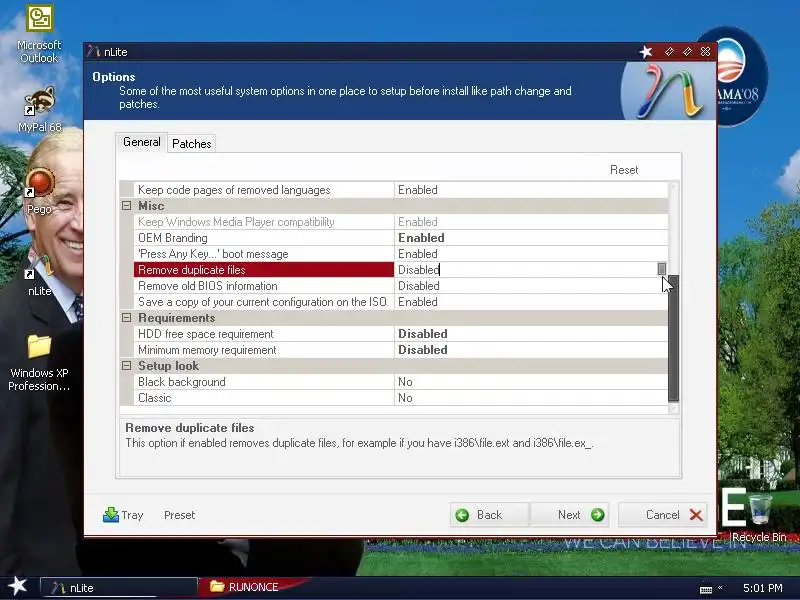800x600 pixels.
Task: Click the Reset link
Action: click(623, 170)
